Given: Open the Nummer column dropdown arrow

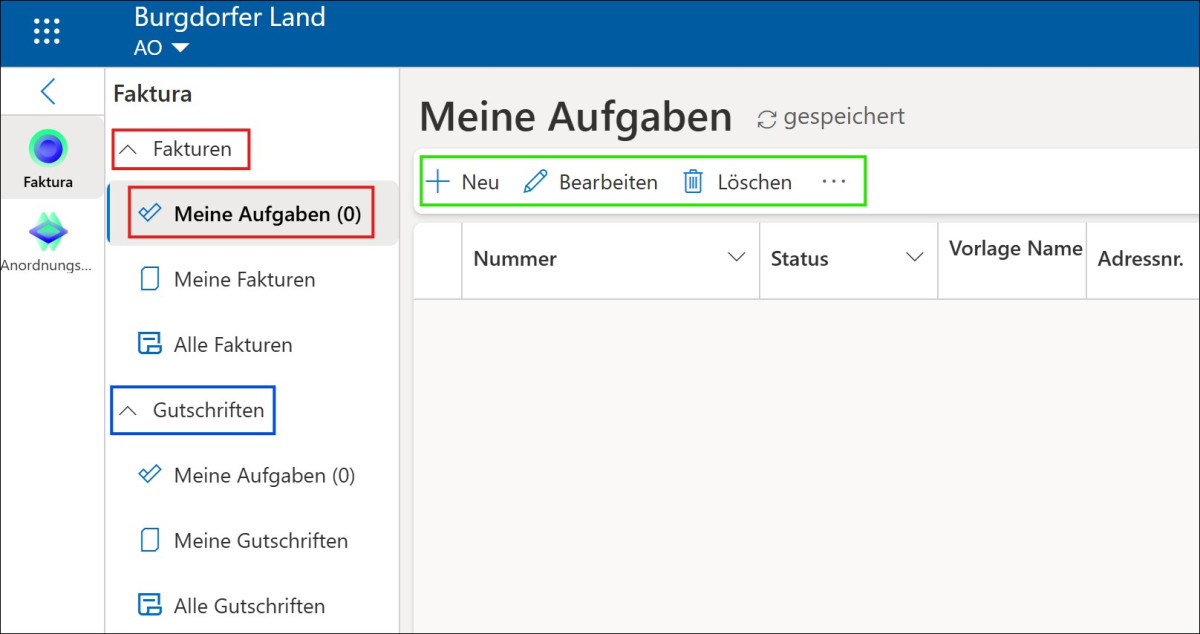Looking at the screenshot, I should (737, 258).
